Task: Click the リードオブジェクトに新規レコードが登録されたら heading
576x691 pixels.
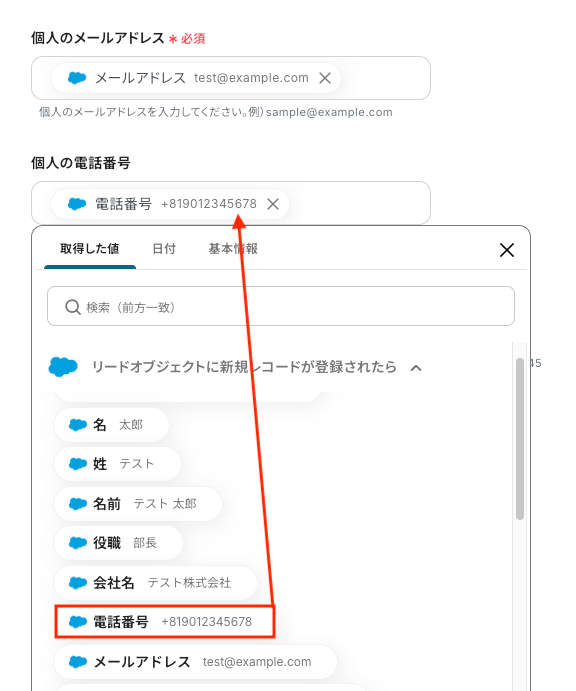Action: 245,367
